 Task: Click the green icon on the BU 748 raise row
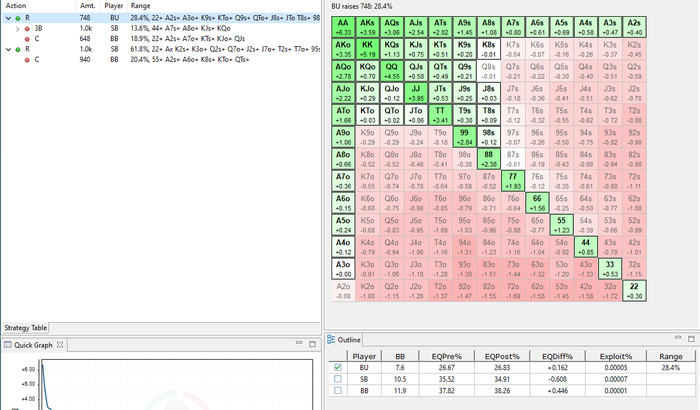point(18,18)
